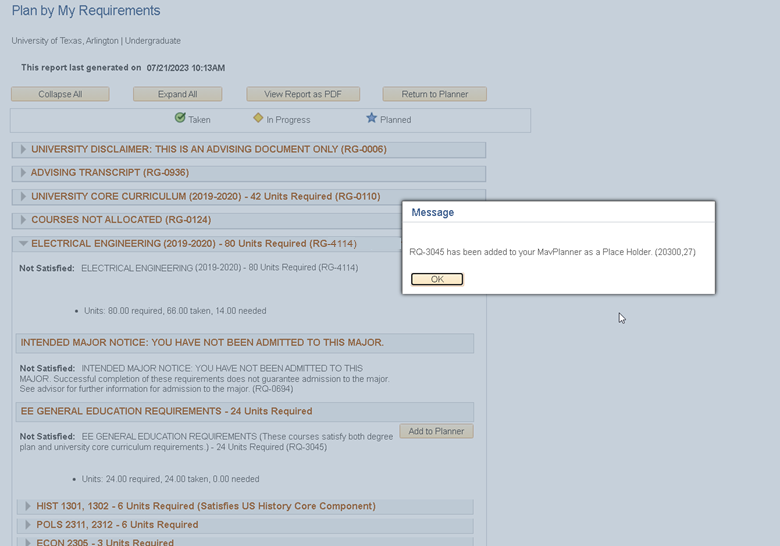
Task: Expand the Advising Transcript section
Action: coord(23,173)
